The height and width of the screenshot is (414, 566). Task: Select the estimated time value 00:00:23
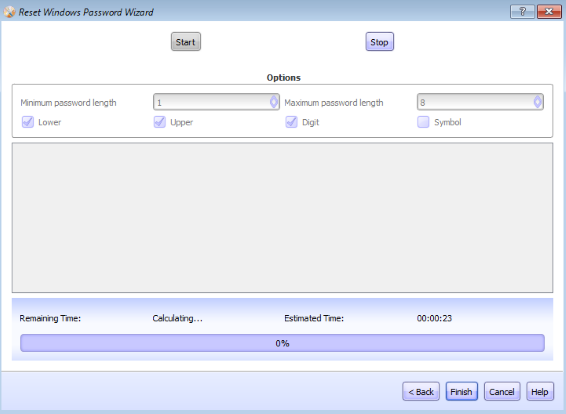click(x=434, y=318)
